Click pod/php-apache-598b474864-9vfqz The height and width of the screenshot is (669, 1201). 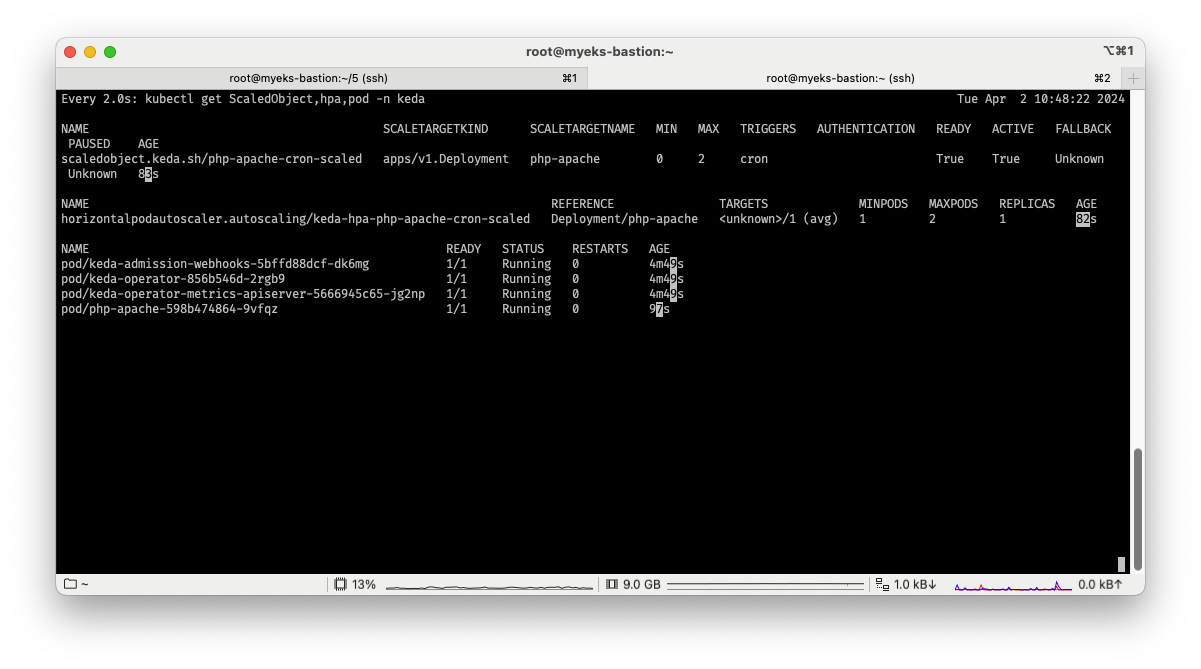point(170,309)
